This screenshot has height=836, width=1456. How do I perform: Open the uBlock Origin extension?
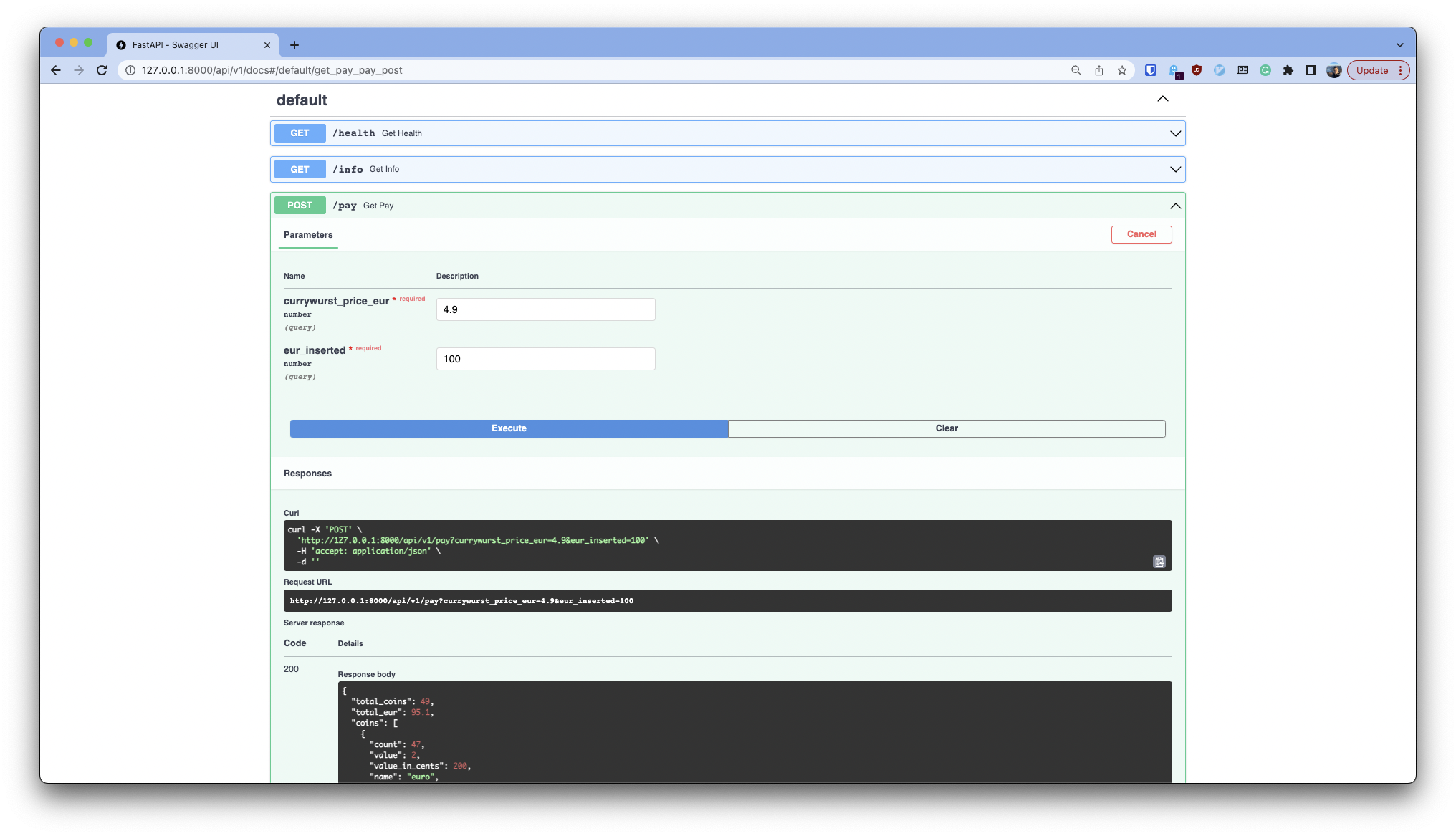tap(1197, 70)
